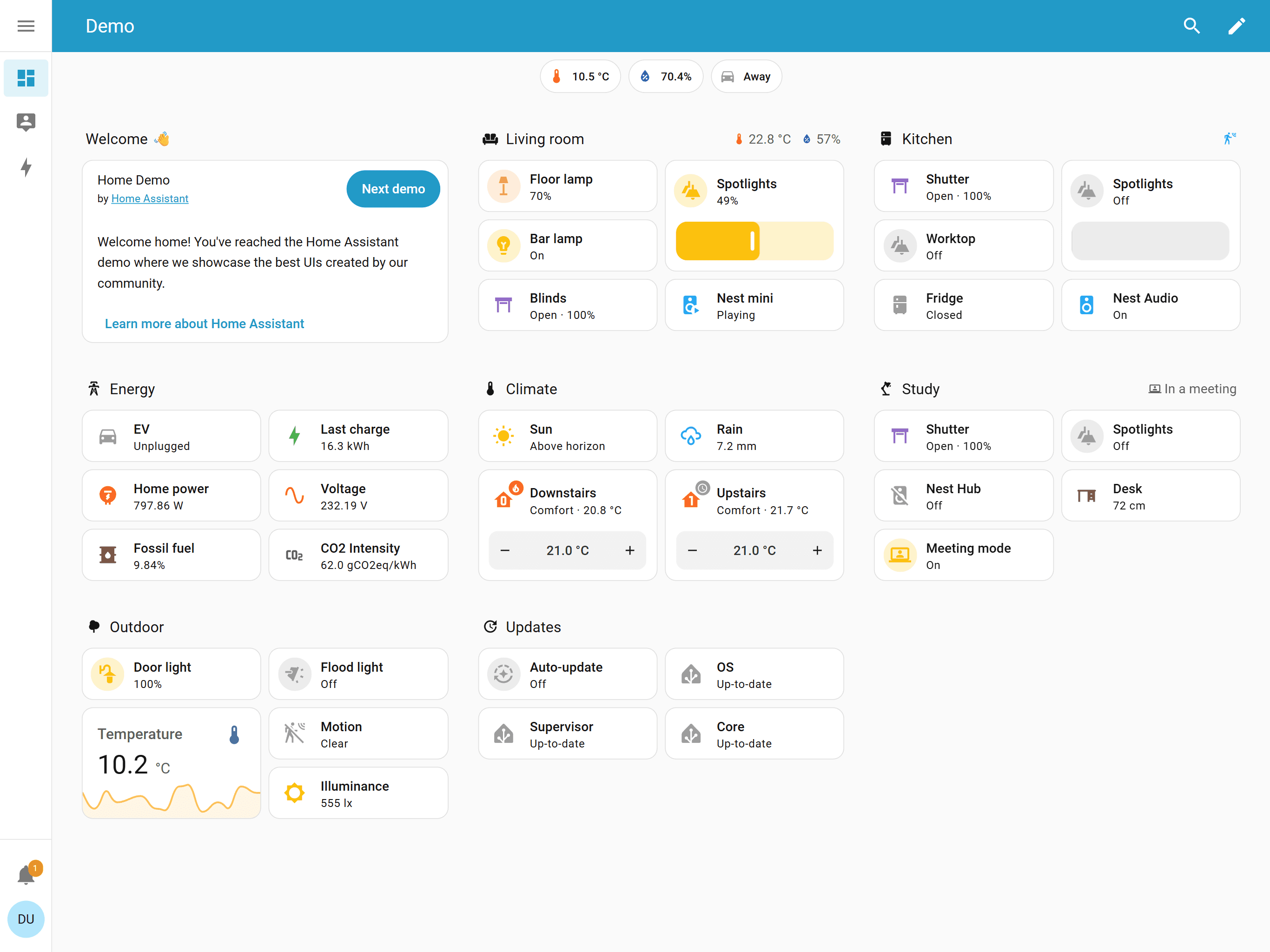Click Kitchen Spotlights brightness slider
The width and height of the screenshot is (1270, 952).
1151,241
